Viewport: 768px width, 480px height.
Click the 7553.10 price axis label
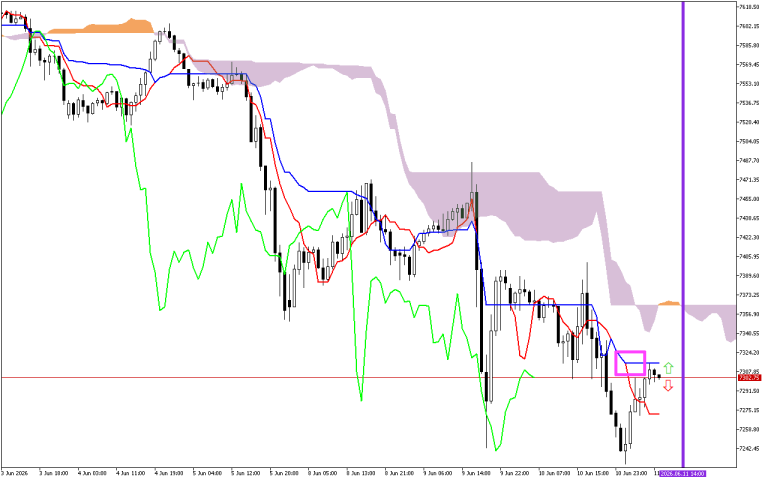[x=749, y=84]
